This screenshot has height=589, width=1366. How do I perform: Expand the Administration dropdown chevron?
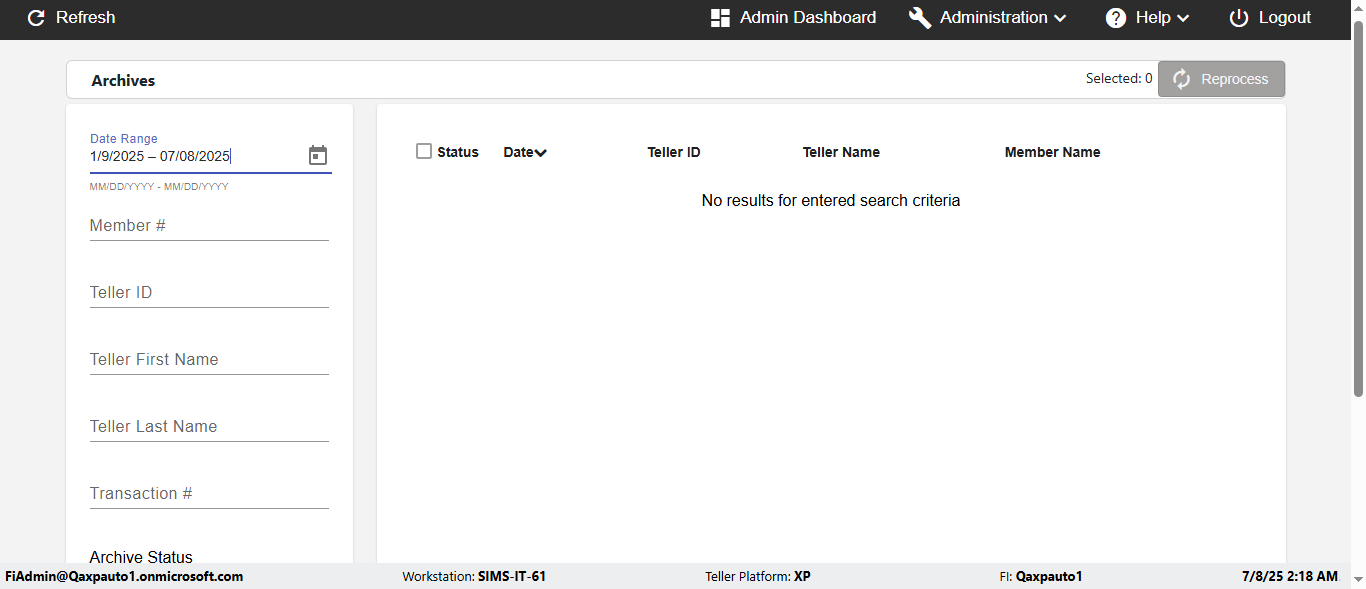click(1060, 18)
